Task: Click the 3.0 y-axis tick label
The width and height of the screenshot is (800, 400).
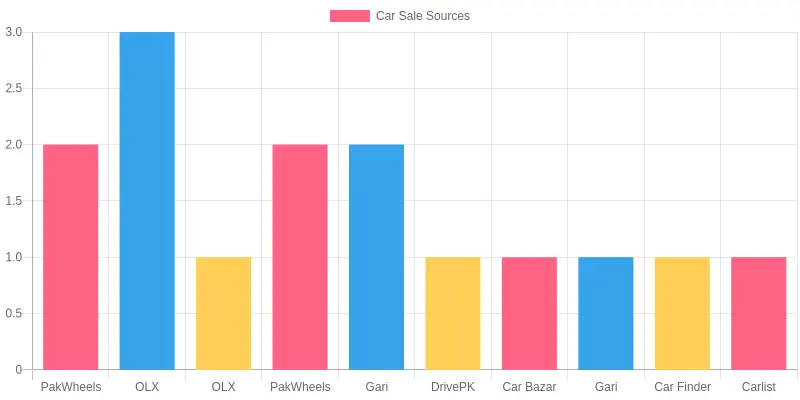Action: tap(14, 32)
